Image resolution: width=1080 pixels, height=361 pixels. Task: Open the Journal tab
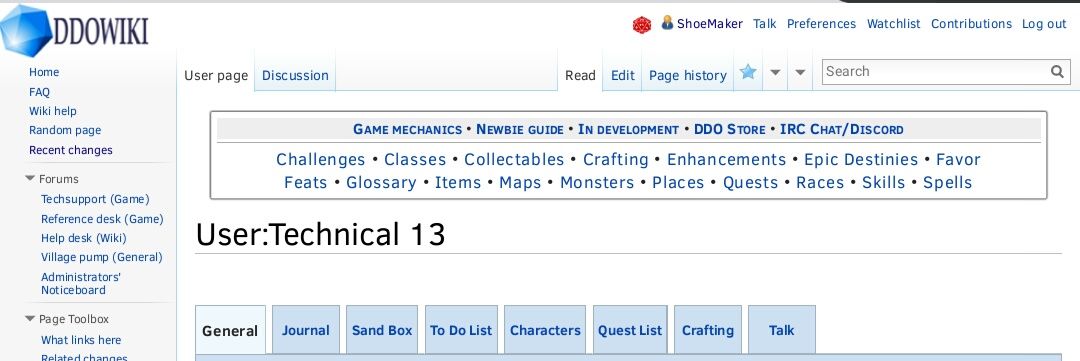(306, 330)
